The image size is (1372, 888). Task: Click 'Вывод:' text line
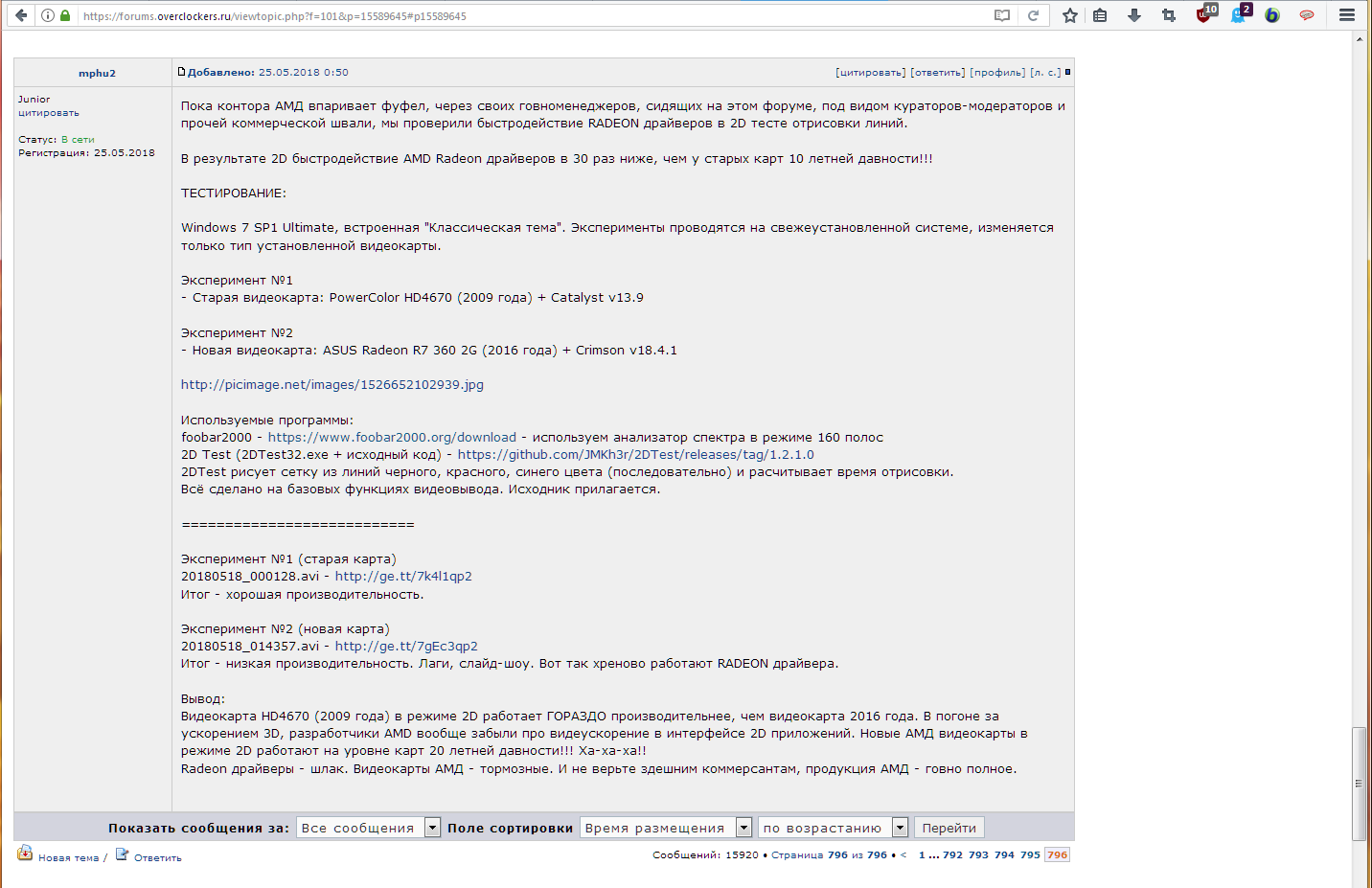(x=203, y=698)
